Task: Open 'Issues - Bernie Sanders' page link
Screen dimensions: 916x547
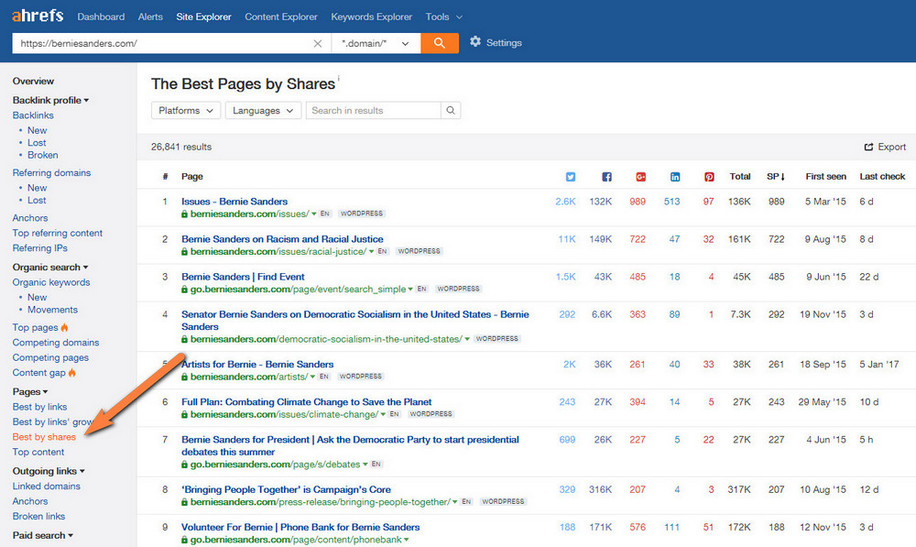Action: [234, 202]
